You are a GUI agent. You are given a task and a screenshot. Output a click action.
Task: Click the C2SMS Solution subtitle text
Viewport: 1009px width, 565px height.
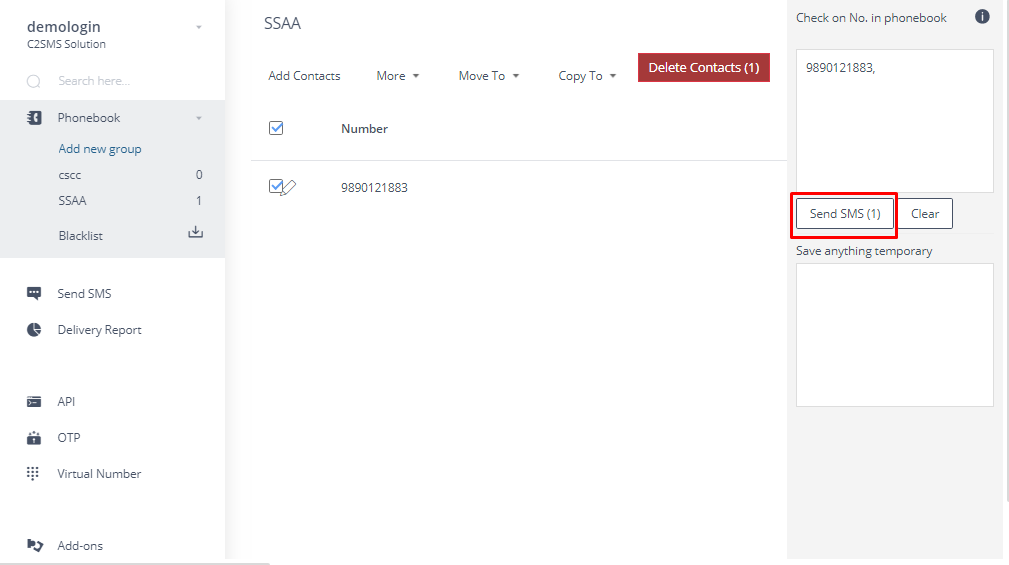coord(66,44)
